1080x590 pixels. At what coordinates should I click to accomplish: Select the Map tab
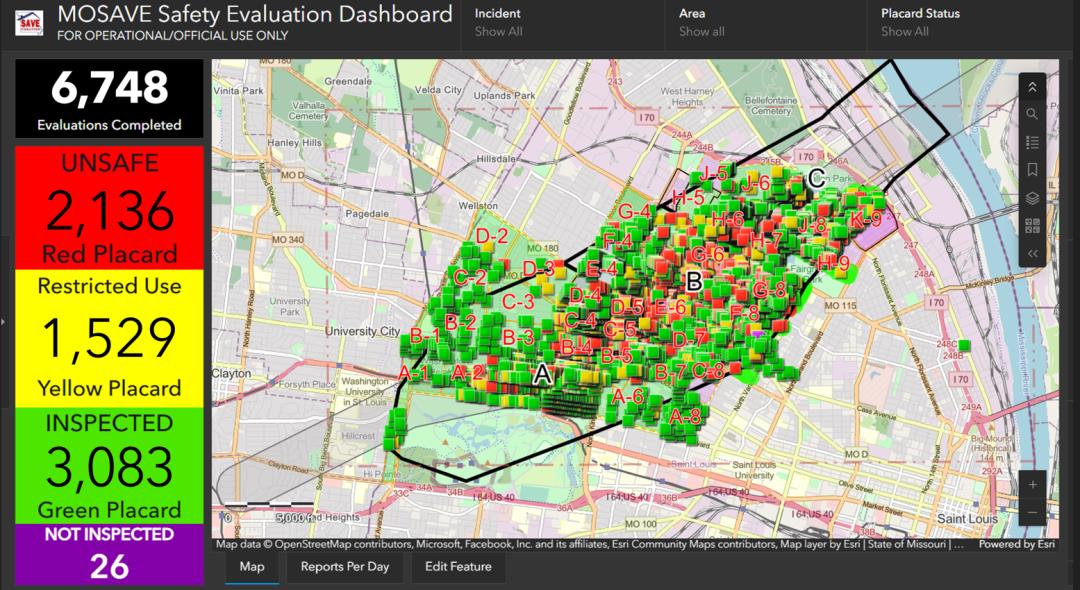(x=251, y=567)
